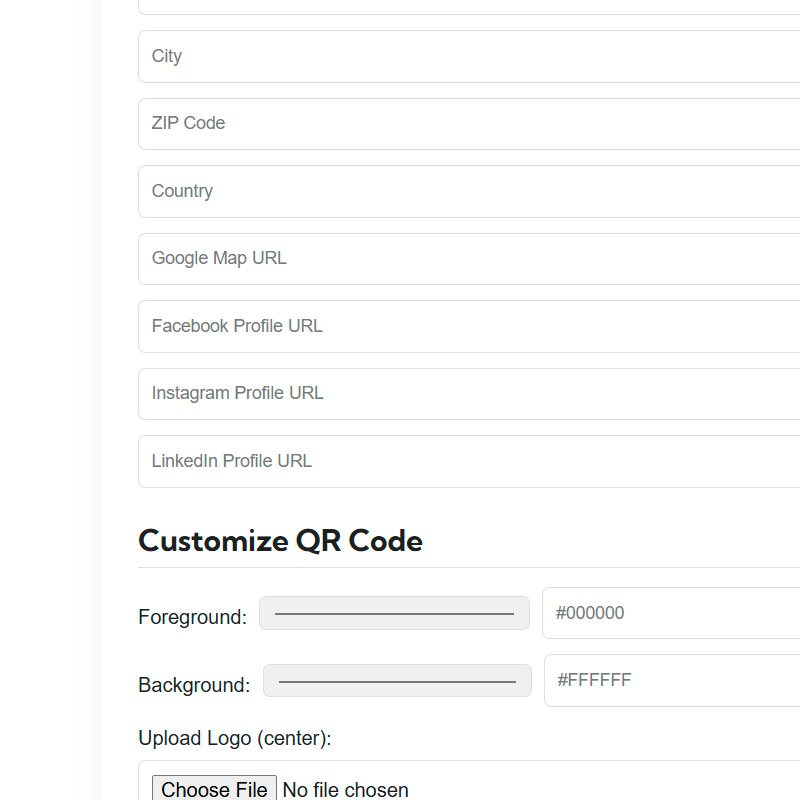Click the City input field

[468, 56]
